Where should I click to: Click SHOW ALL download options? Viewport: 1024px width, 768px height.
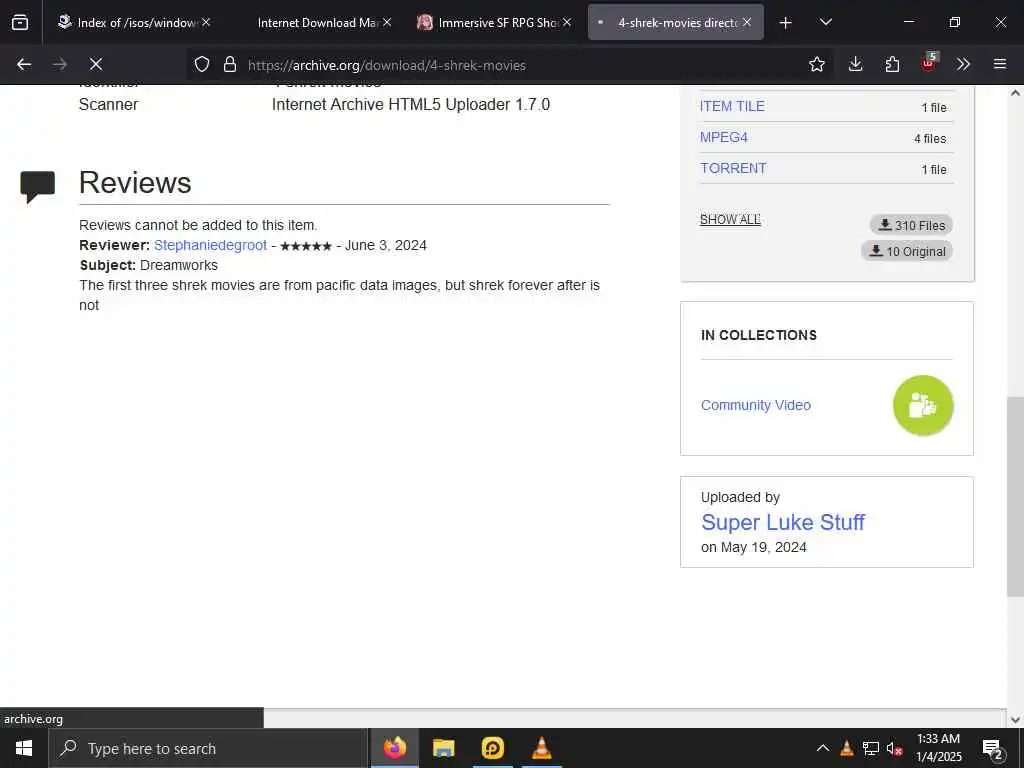(730, 219)
